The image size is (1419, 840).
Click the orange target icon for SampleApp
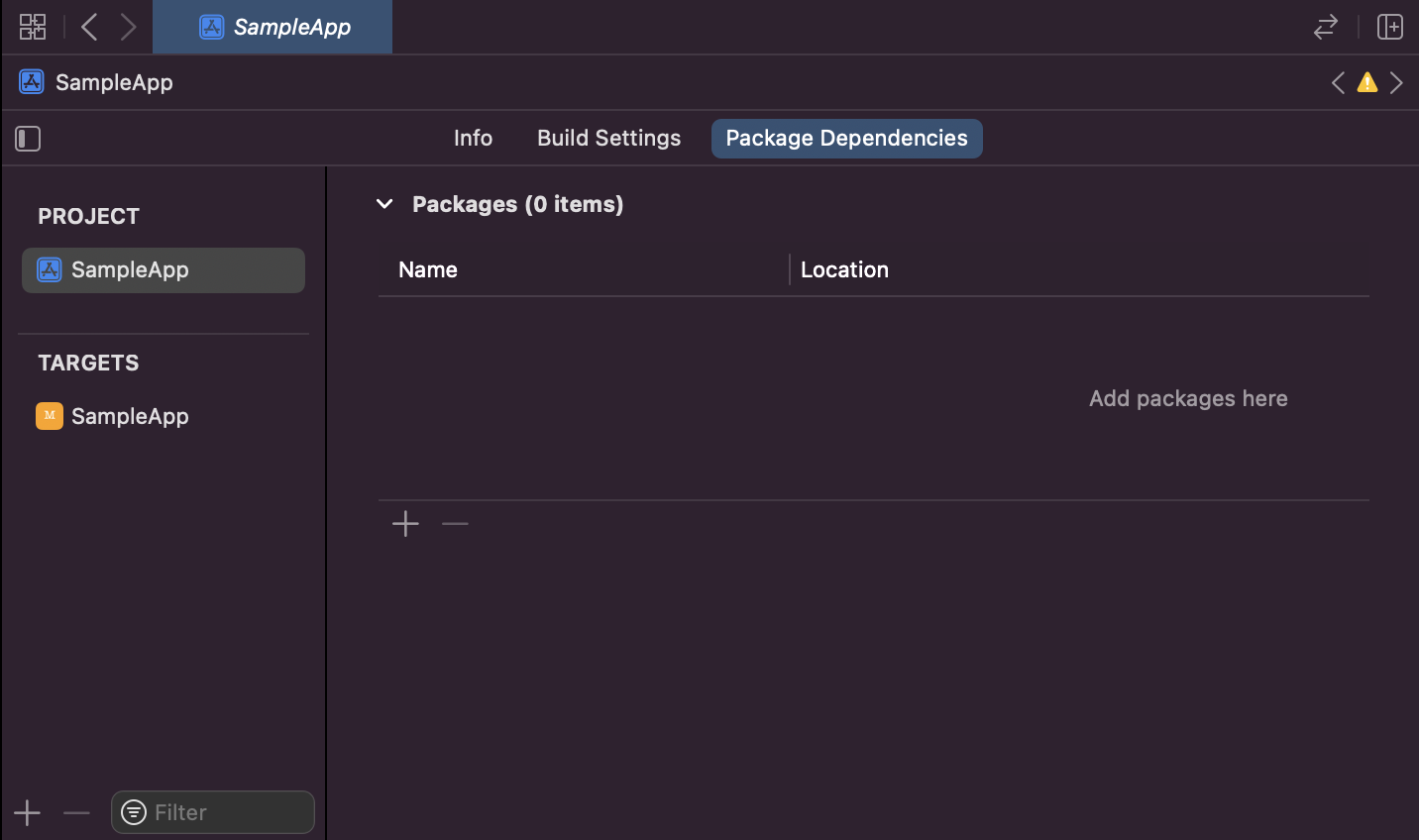pos(50,416)
